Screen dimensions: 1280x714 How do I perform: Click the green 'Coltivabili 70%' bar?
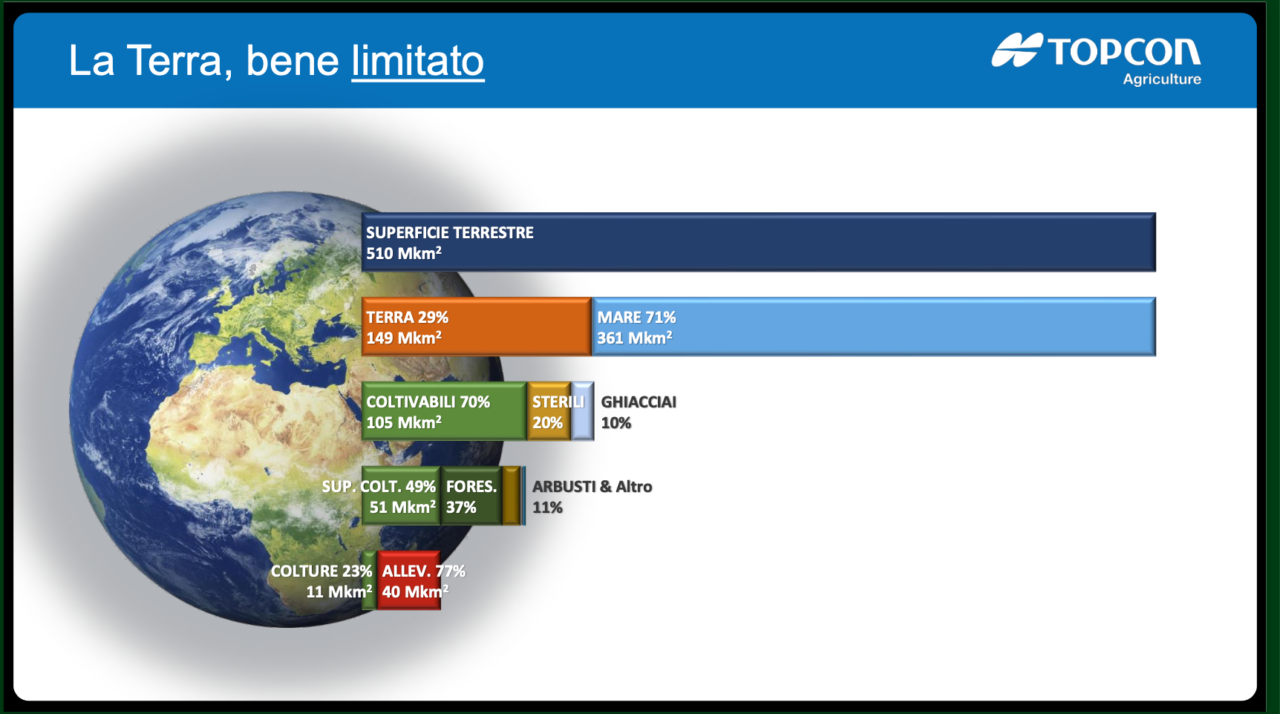444,411
